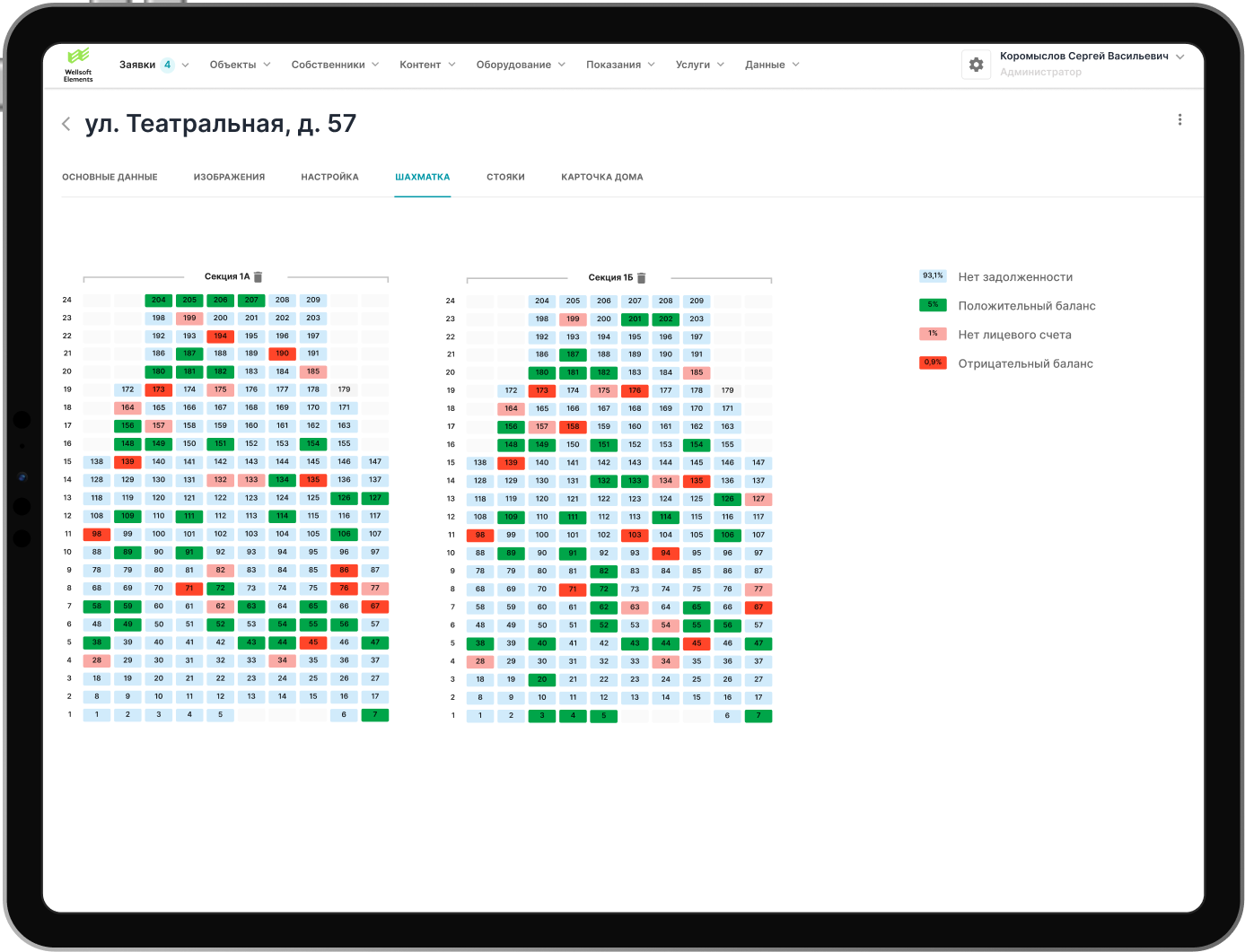Open settings via the gear icon

(976, 65)
